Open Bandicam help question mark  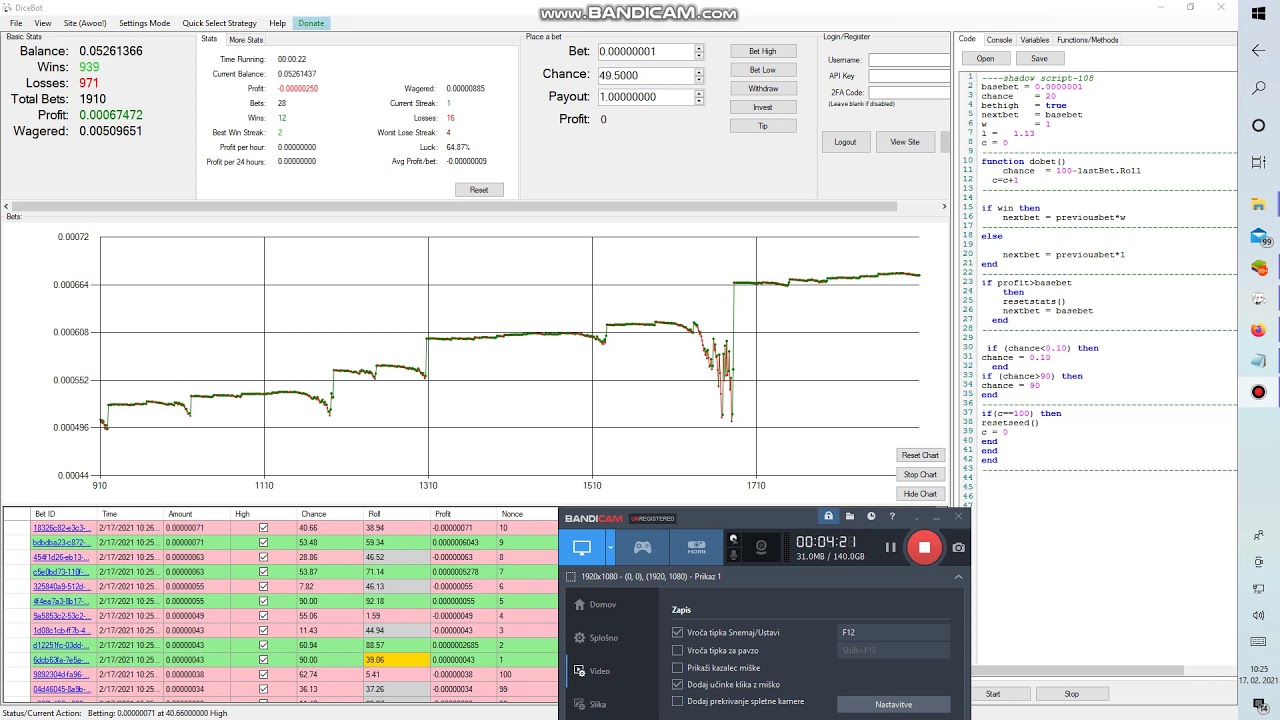(892, 517)
